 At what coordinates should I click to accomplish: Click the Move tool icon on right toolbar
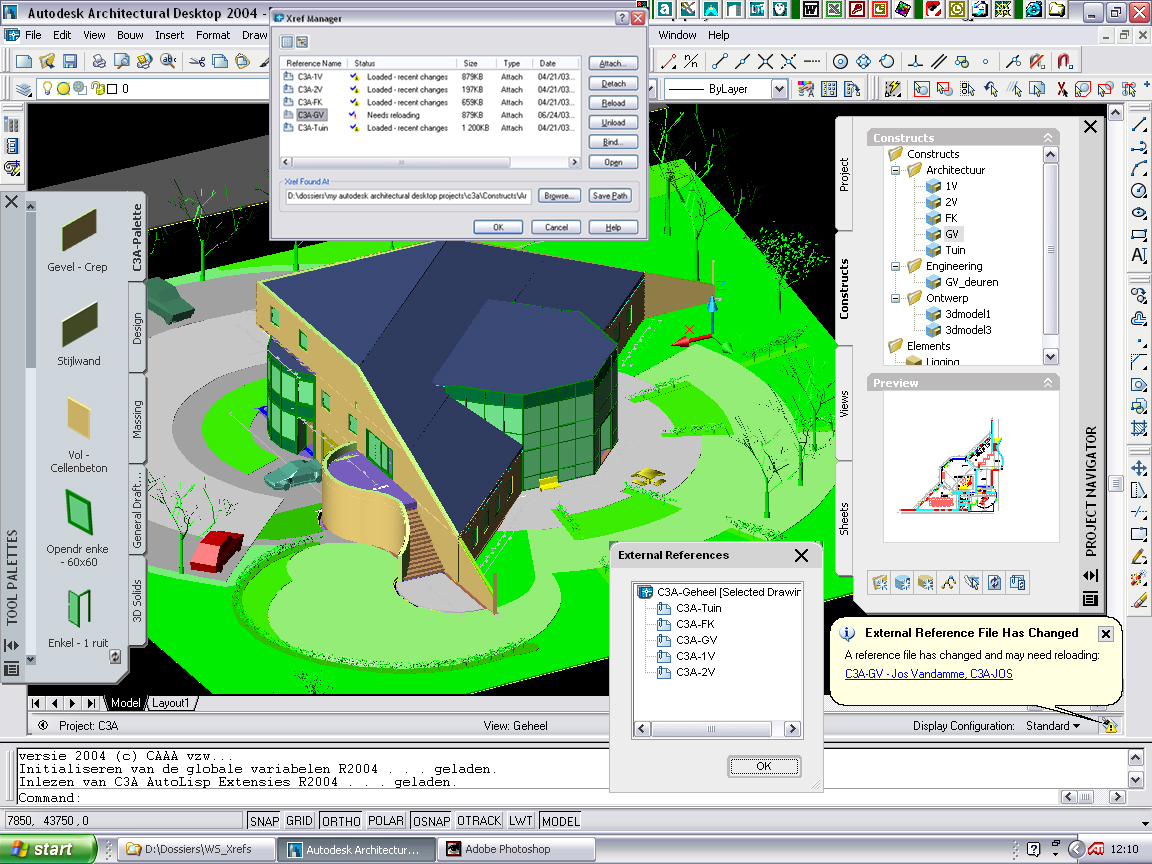click(x=1139, y=468)
